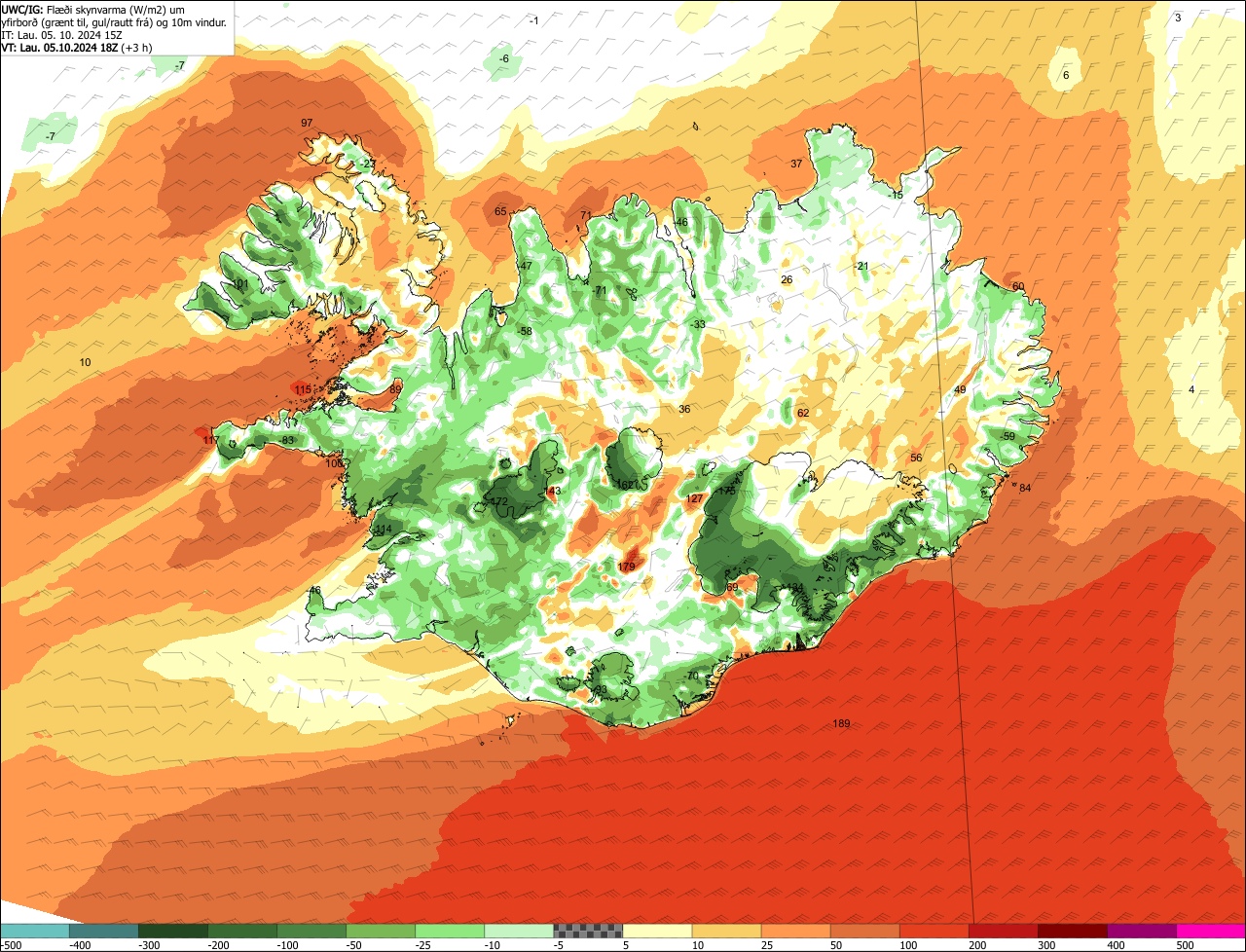Pick legend swatch between 200 and 300
Screen dimensions: 1246x952
coord(1003,931)
